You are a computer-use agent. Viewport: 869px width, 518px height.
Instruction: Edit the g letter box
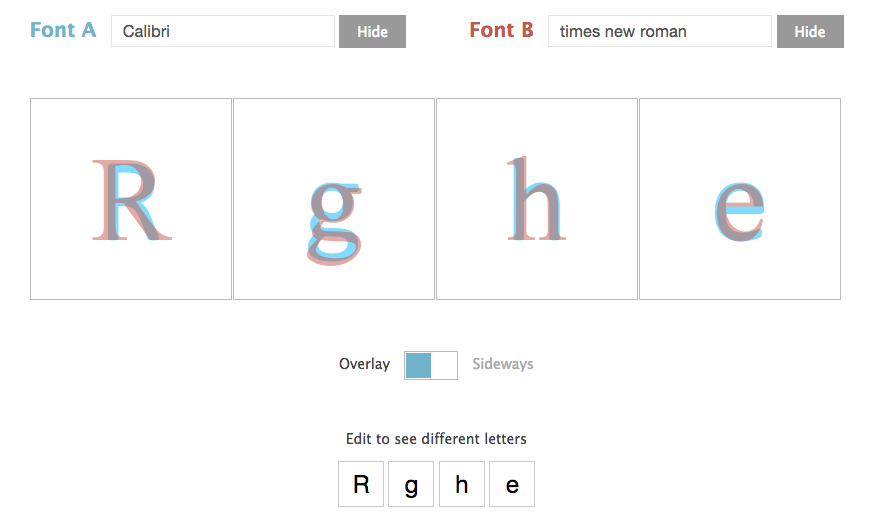[x=411, y=484]
